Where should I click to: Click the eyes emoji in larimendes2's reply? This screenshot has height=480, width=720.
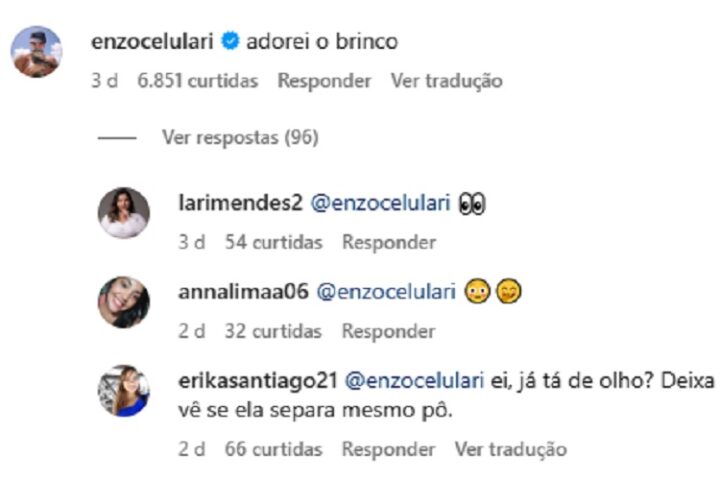(x=471, y=203)
